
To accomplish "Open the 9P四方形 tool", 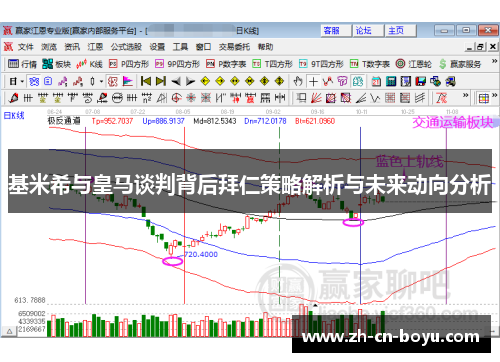I will pos(178,64).
